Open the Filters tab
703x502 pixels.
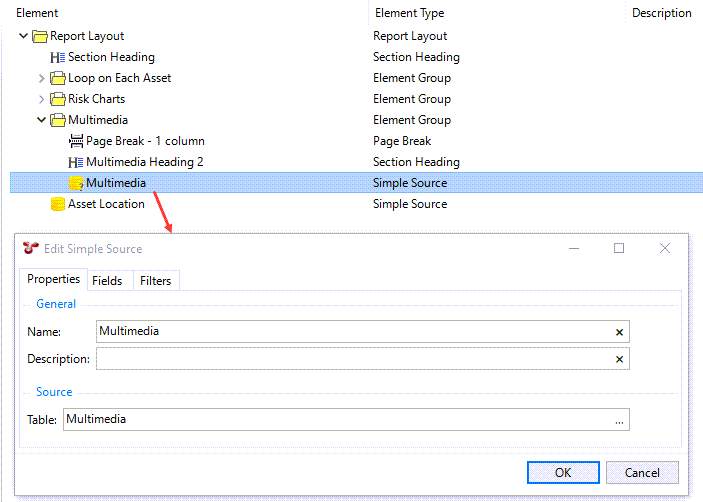pos(156,281)
